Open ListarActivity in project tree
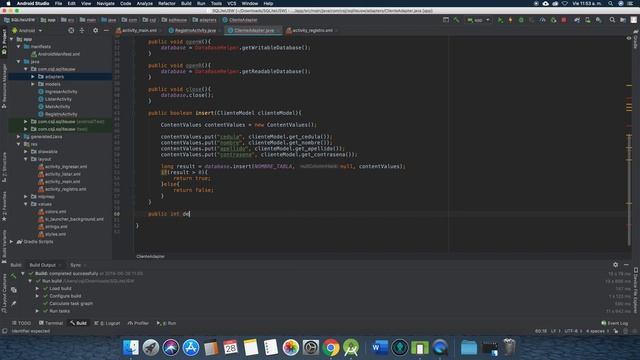 click(58, 99)
